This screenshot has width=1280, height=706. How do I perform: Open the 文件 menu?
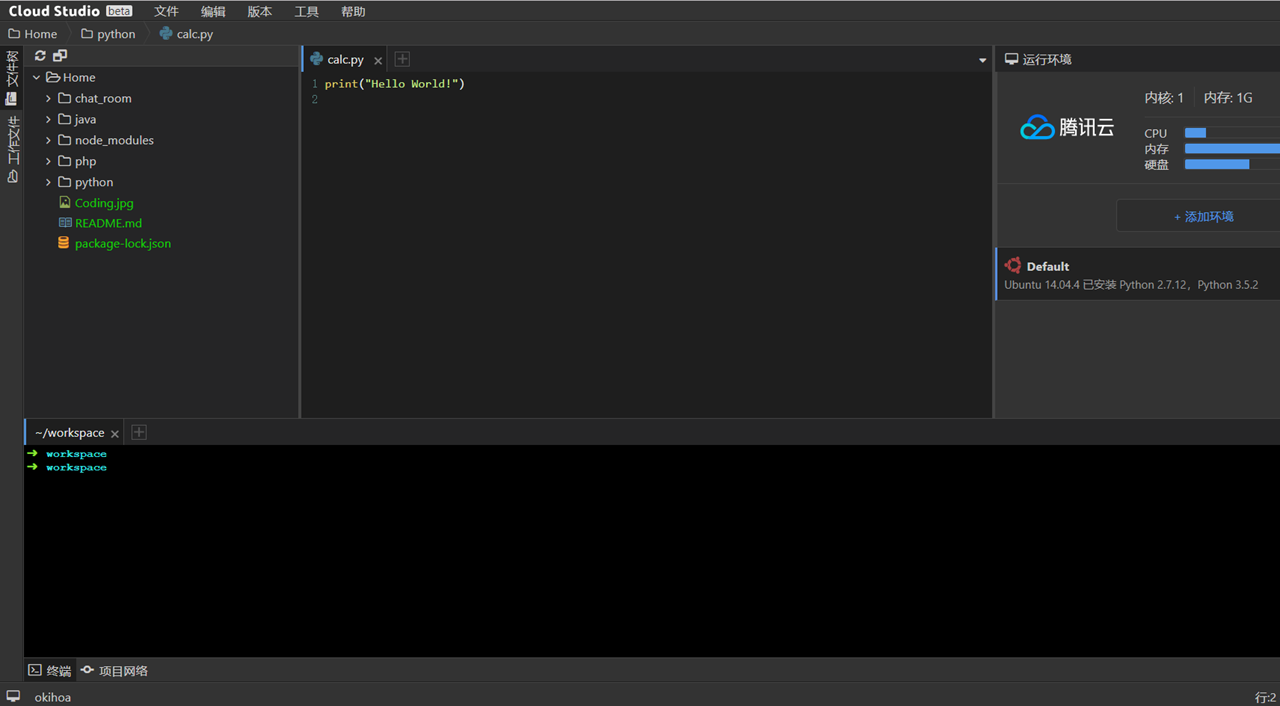(x=166, y=11)
